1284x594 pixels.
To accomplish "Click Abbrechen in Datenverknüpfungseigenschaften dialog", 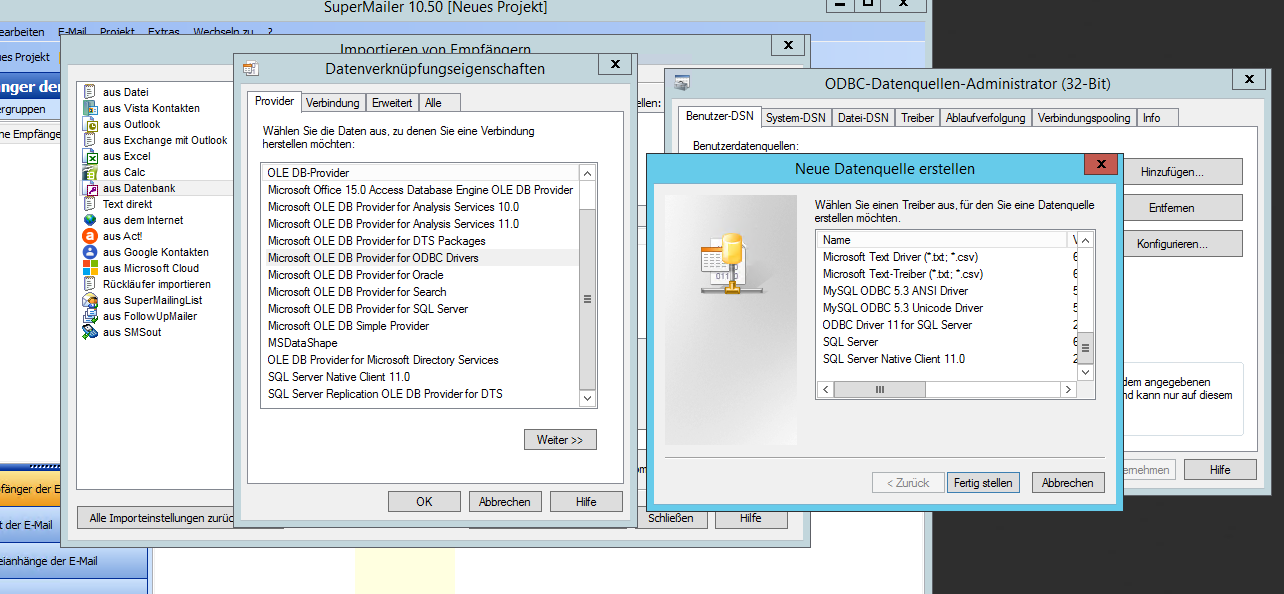I will pos(505,502).
